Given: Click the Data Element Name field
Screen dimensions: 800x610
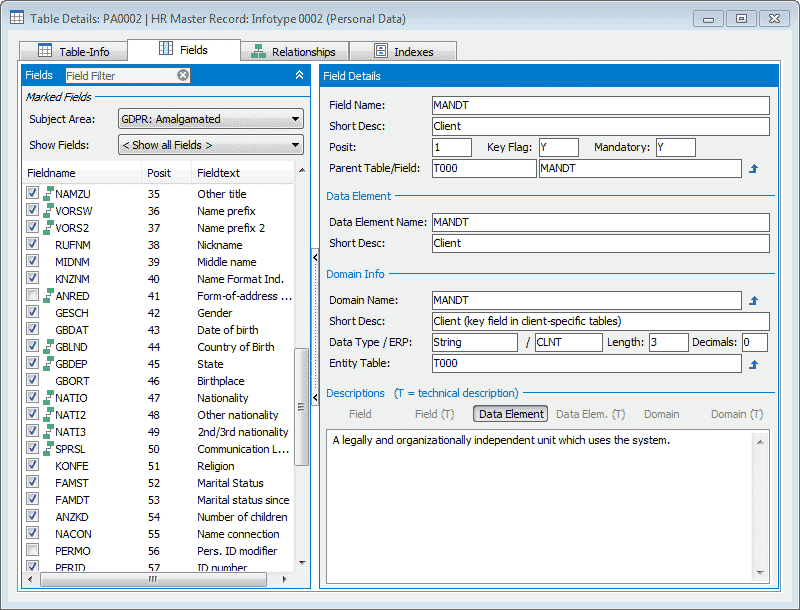Looking at the screenshot, I should [x=601, y=222].
